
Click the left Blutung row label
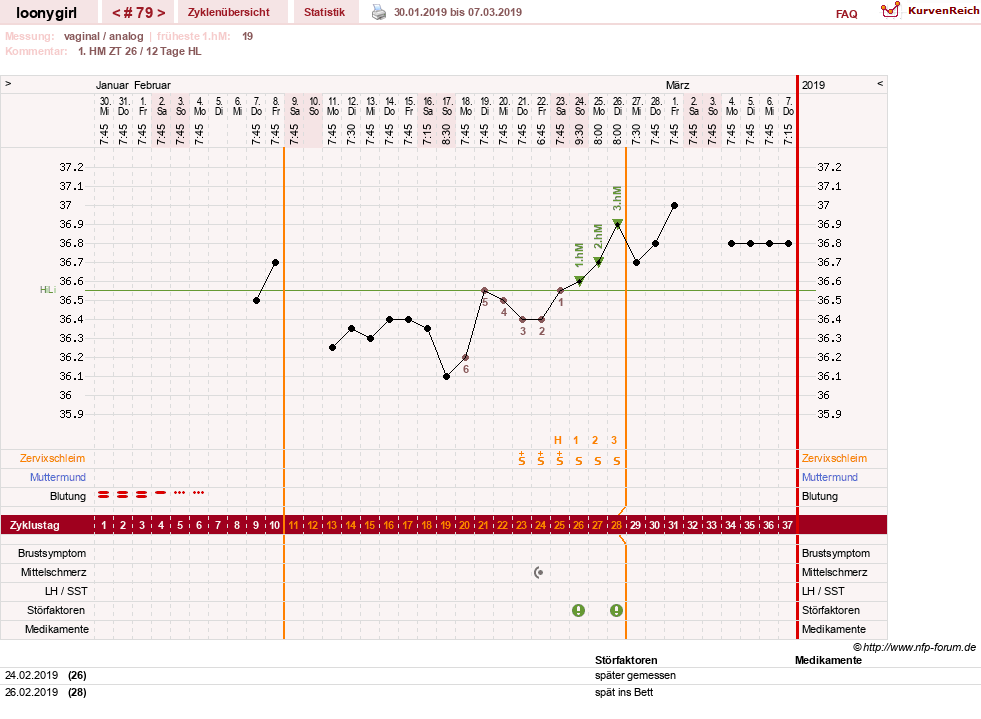pyautogui.click(x=68, y=496)
